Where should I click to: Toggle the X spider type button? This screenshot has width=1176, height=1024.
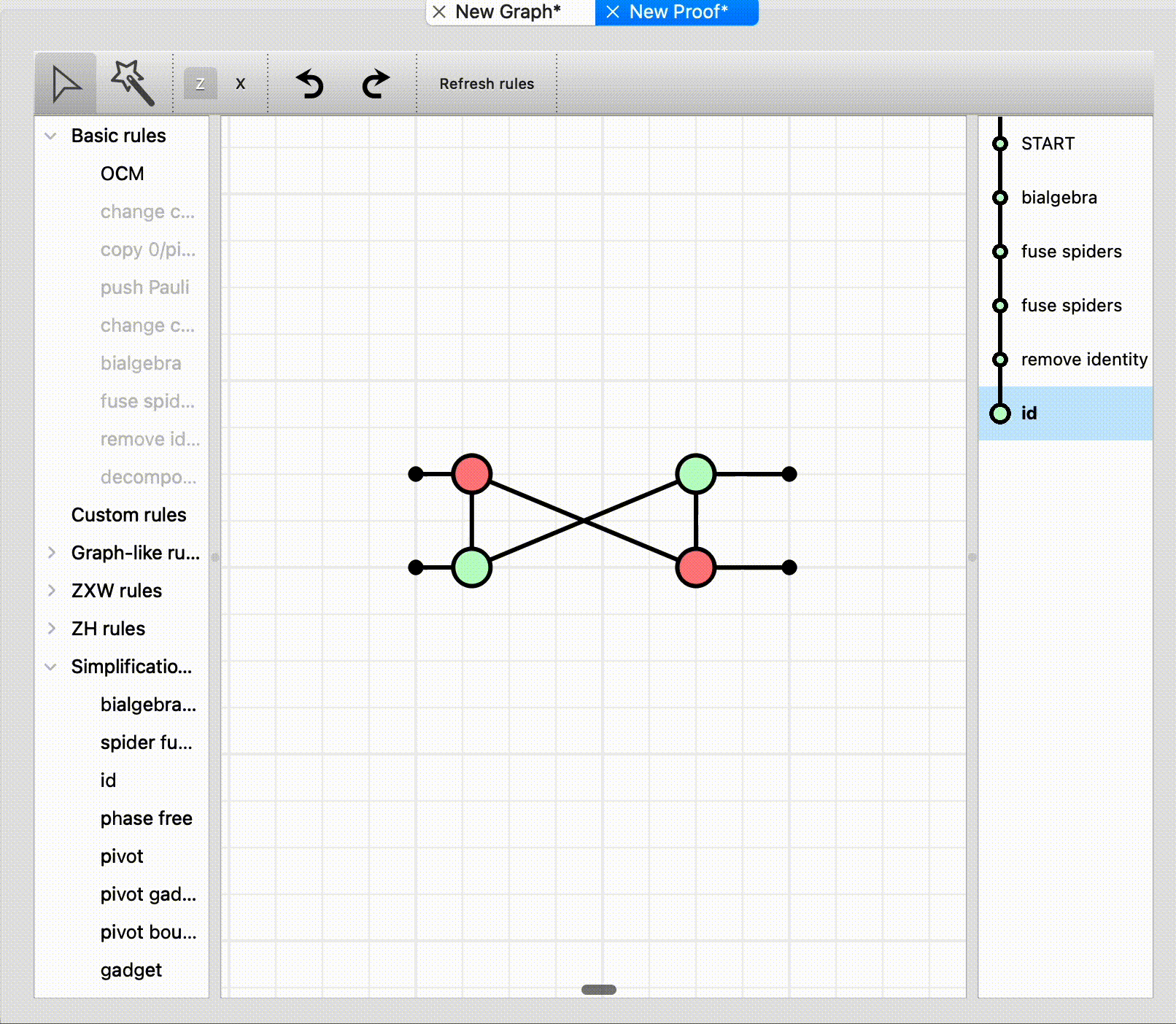click(x=240, y=84)
